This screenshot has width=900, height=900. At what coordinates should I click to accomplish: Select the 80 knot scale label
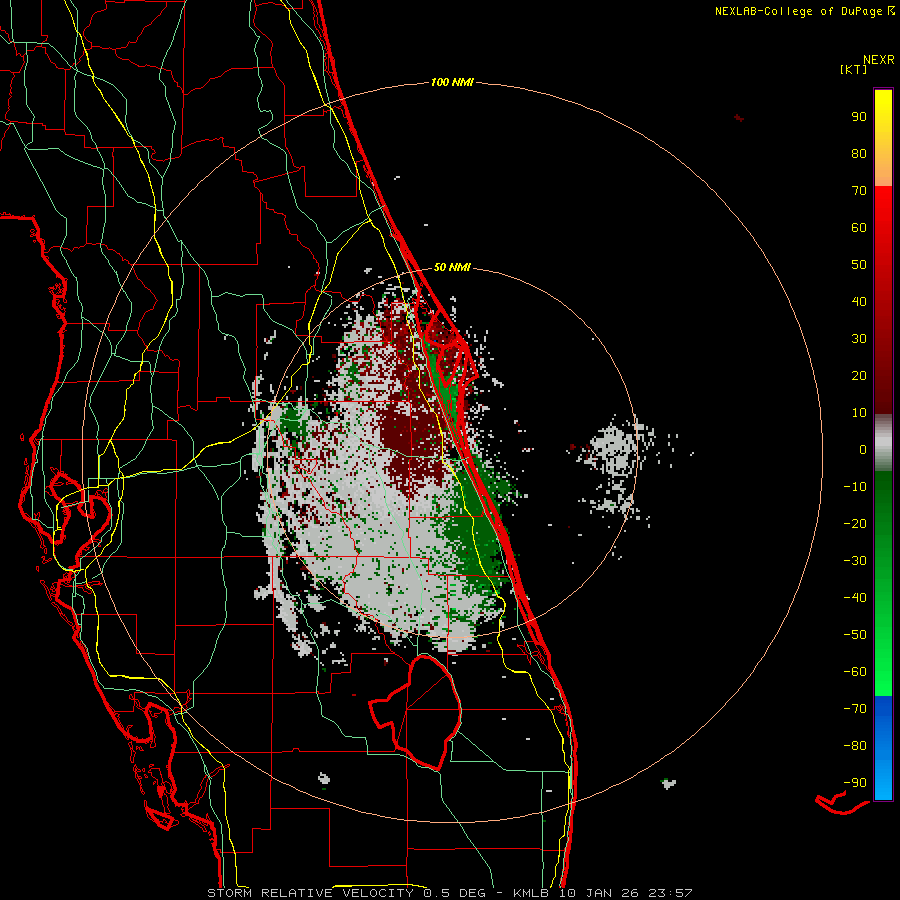(x=859, y=154)
